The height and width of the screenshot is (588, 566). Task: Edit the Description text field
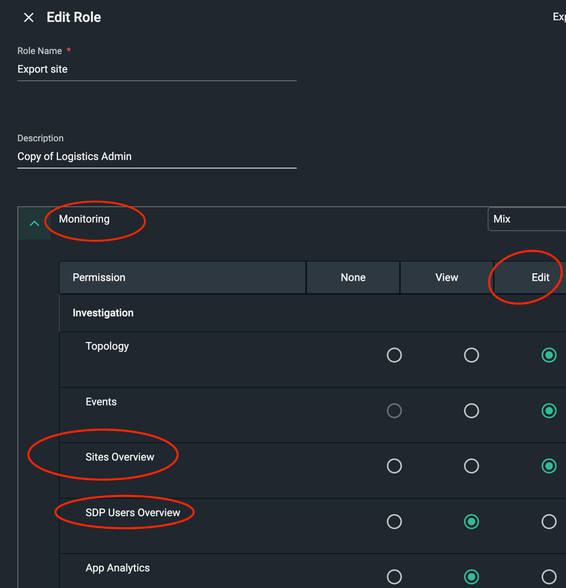pos(157,156)
